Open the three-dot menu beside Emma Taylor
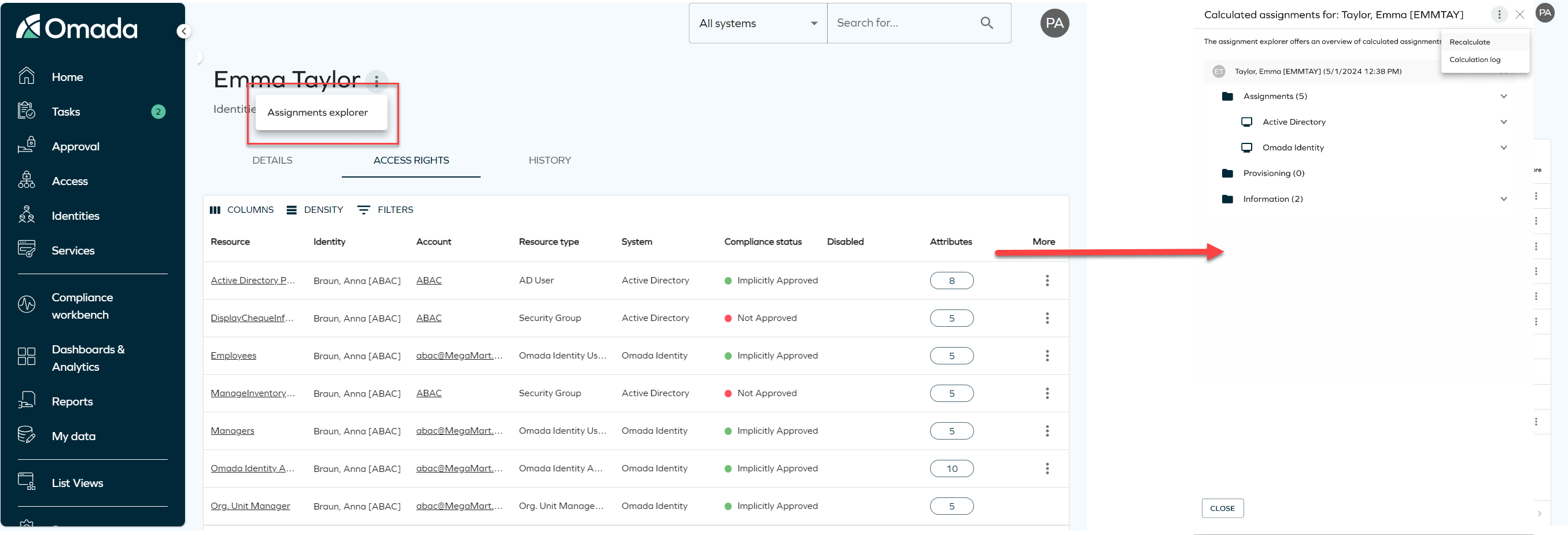This screenshot has width=1568, height=535. (377, 80)
